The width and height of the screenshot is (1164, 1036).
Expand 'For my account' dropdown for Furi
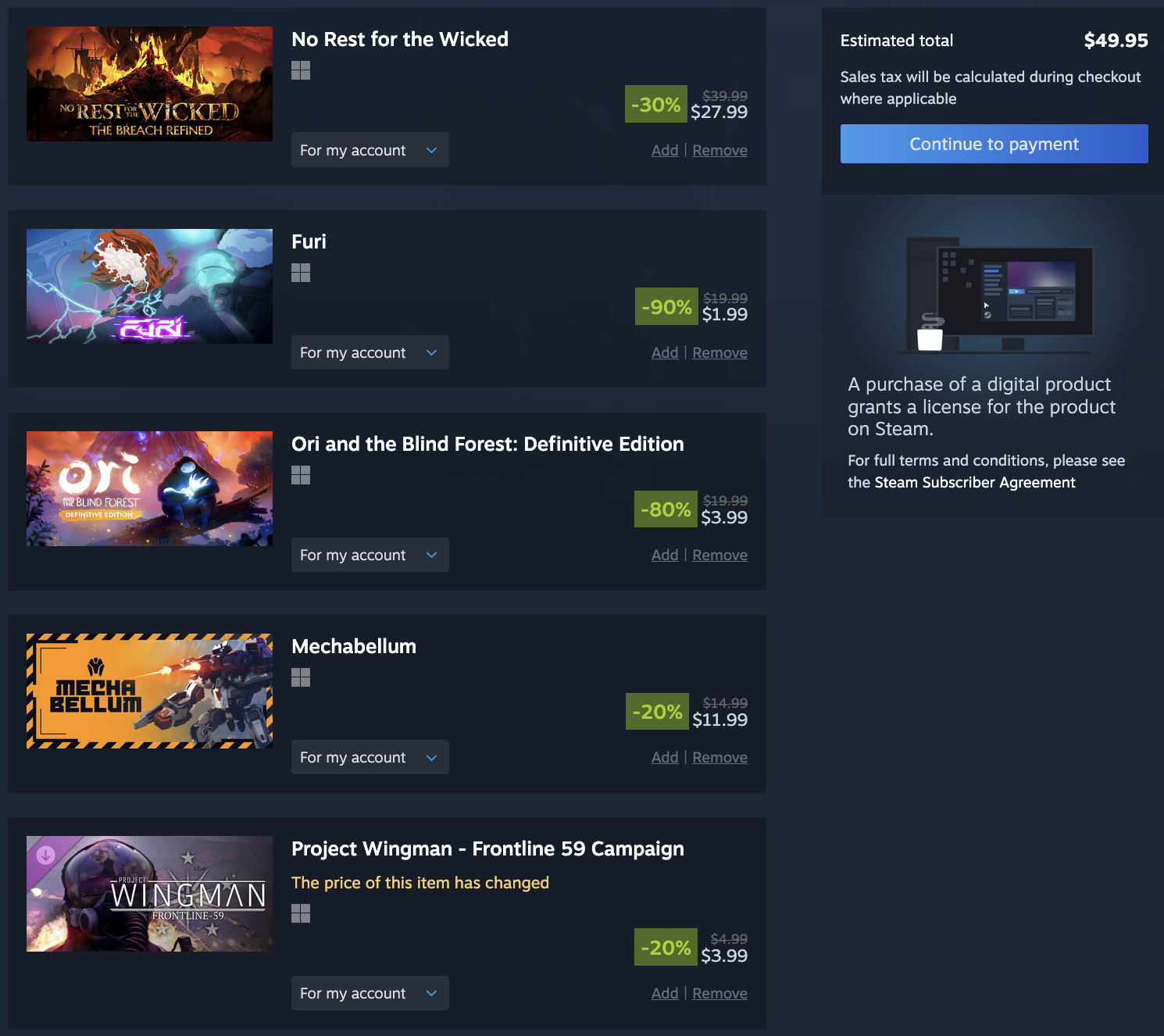tap(370, 352)
